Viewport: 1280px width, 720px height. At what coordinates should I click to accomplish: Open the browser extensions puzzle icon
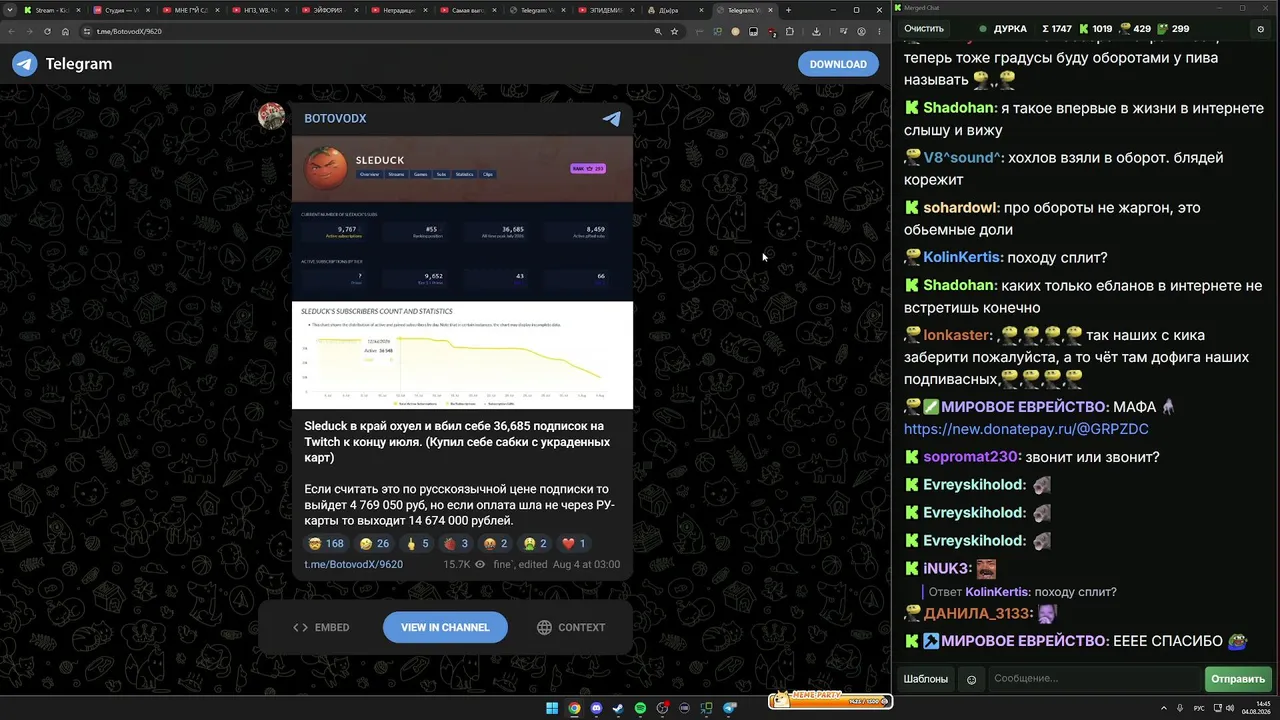(x=789, y=31)
